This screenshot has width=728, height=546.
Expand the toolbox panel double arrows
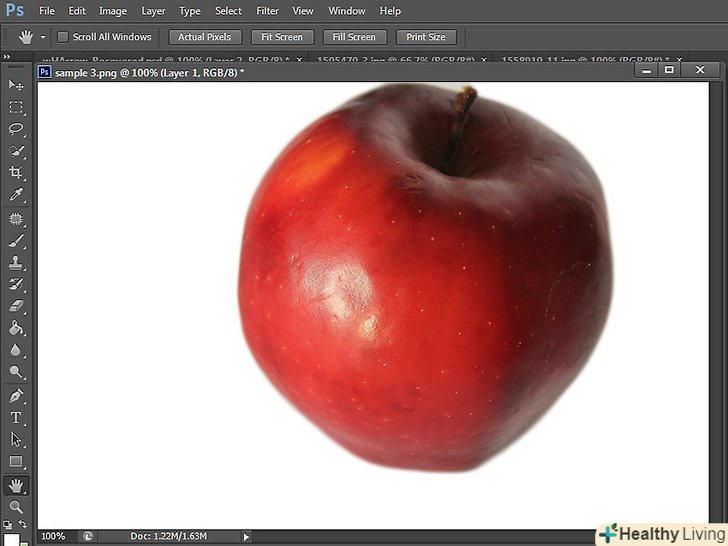pyautogui.click(x=6, y=57)
